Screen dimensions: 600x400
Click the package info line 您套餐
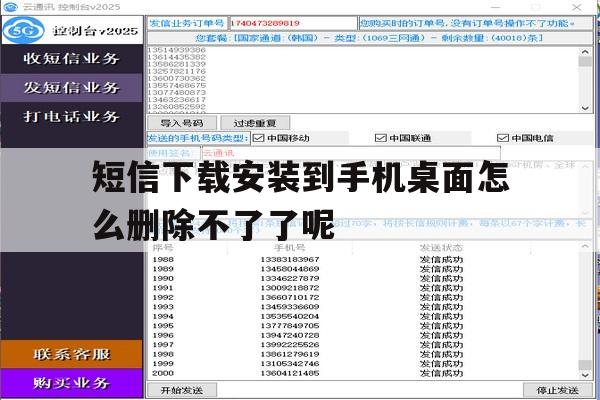pos(370,38)
